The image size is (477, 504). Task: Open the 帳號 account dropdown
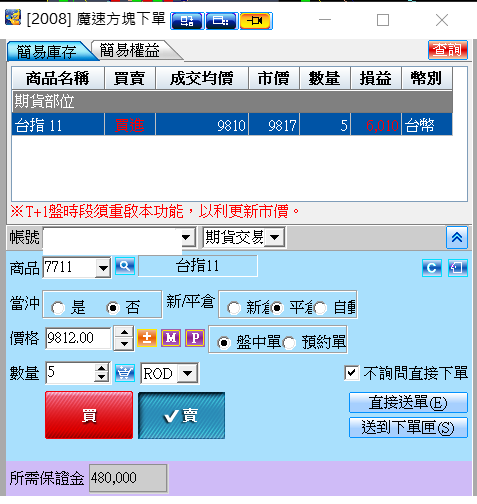click(x=186, y=238)
